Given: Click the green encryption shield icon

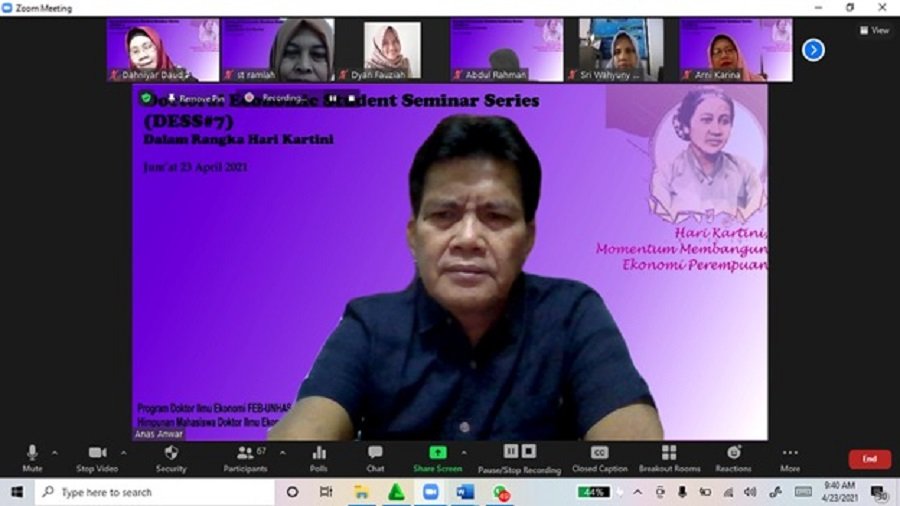Looking at the screenshot, I should tap(146, 98).
